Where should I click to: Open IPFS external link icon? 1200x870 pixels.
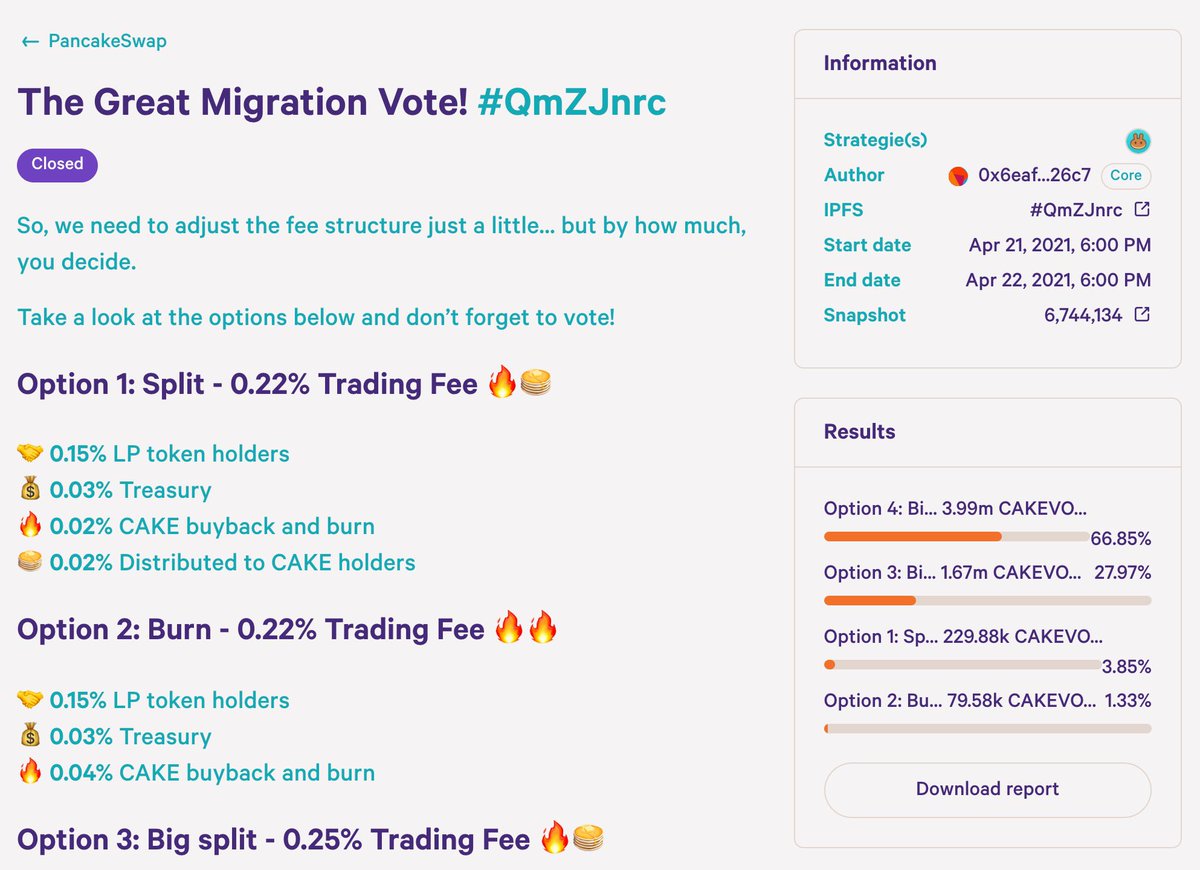point(1142,210)
